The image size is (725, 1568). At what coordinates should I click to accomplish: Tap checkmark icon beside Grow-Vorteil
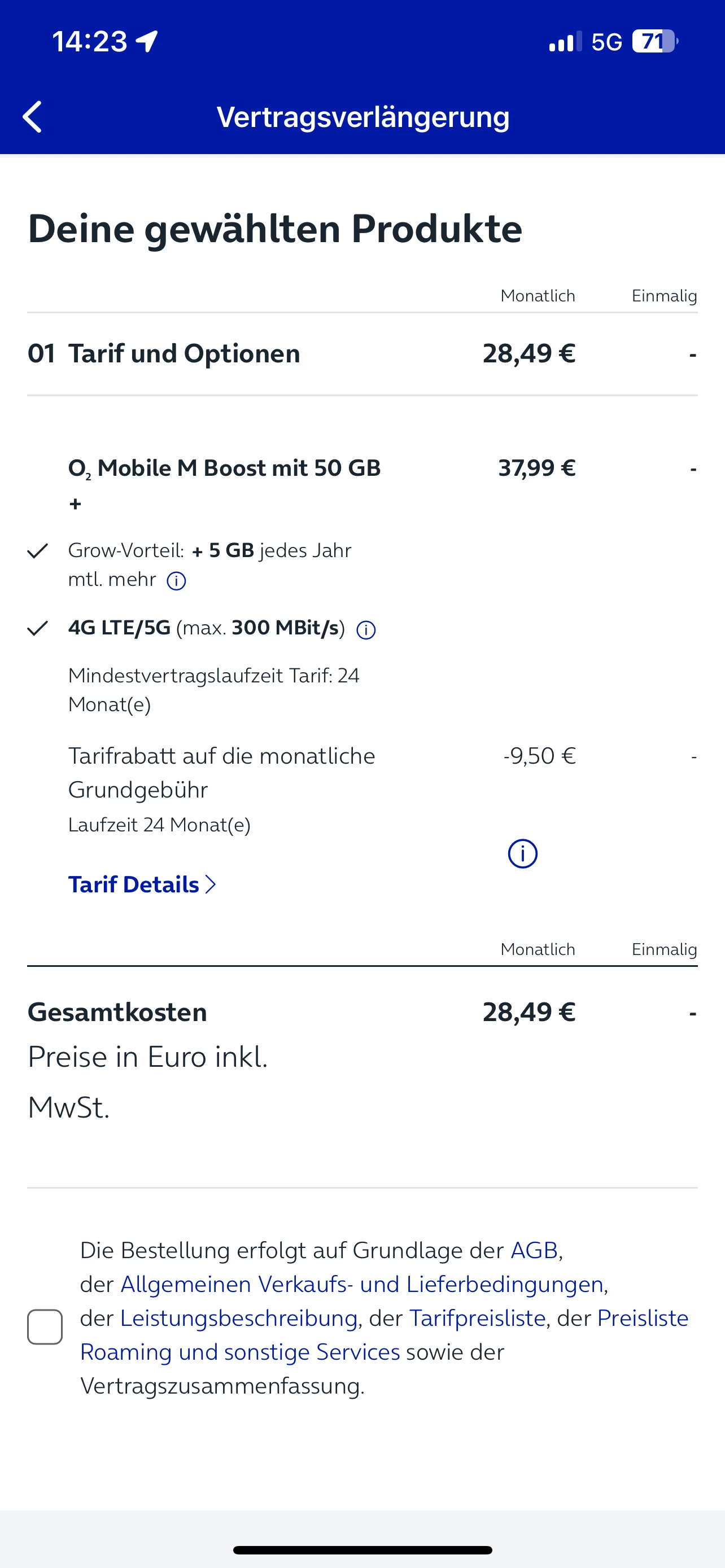[x=38, y=551]
